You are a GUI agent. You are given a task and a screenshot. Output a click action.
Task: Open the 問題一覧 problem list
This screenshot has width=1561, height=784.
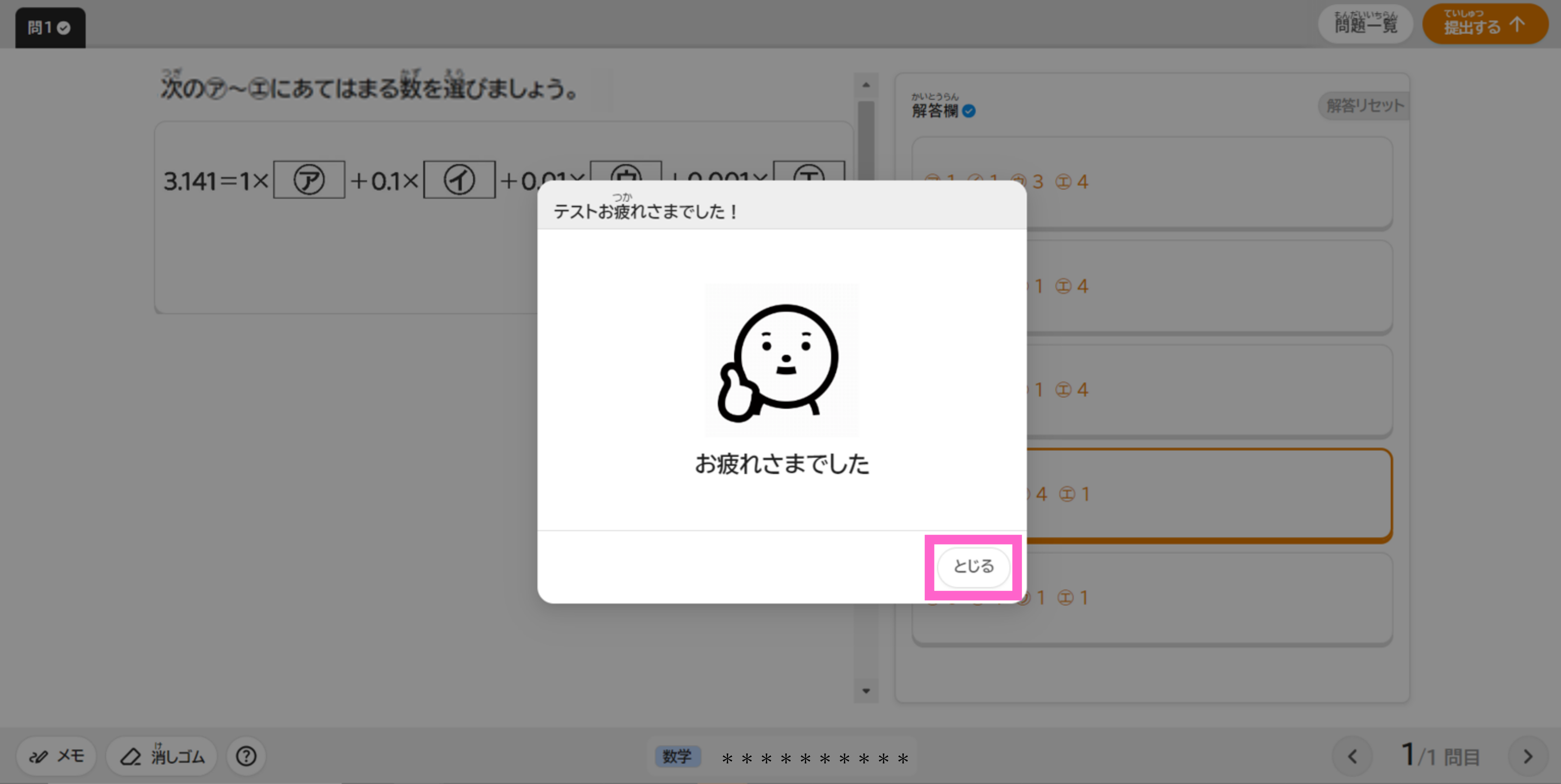coord(1365,24)
